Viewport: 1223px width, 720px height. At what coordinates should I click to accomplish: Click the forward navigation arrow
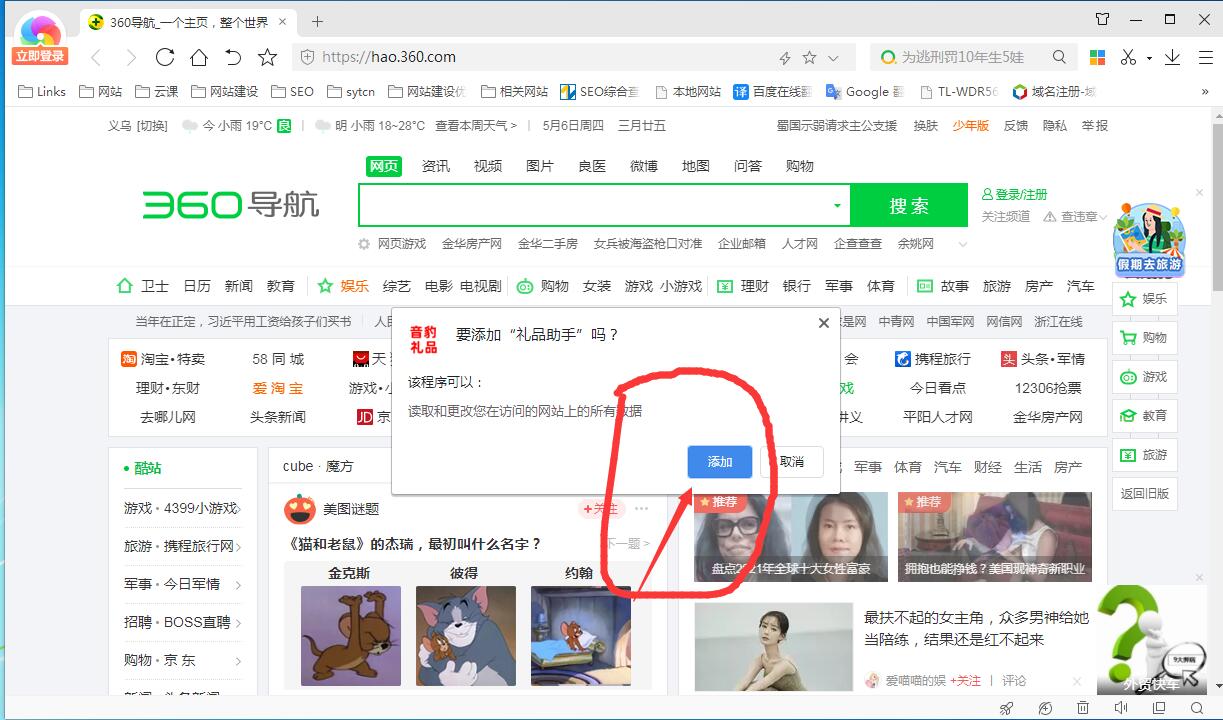click(130, 57)
